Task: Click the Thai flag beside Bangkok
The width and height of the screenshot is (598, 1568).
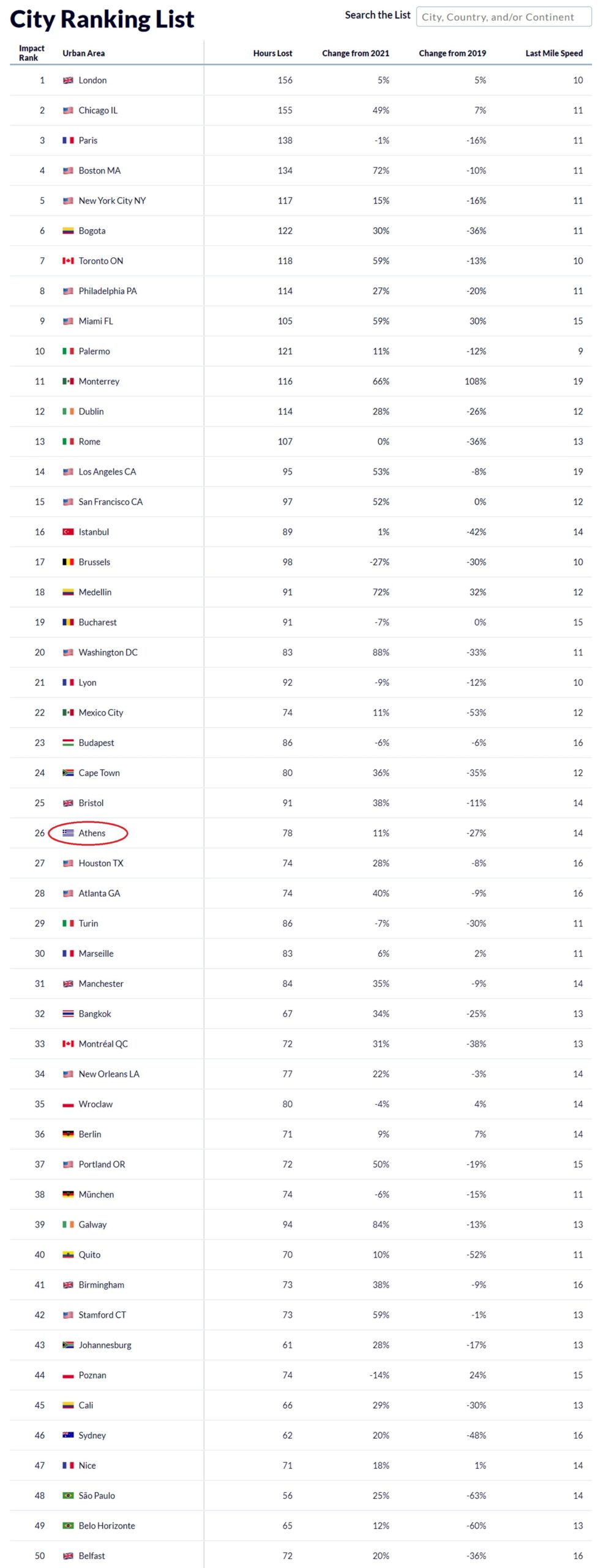Action: pyautogui.click(x=68, y=1014)
